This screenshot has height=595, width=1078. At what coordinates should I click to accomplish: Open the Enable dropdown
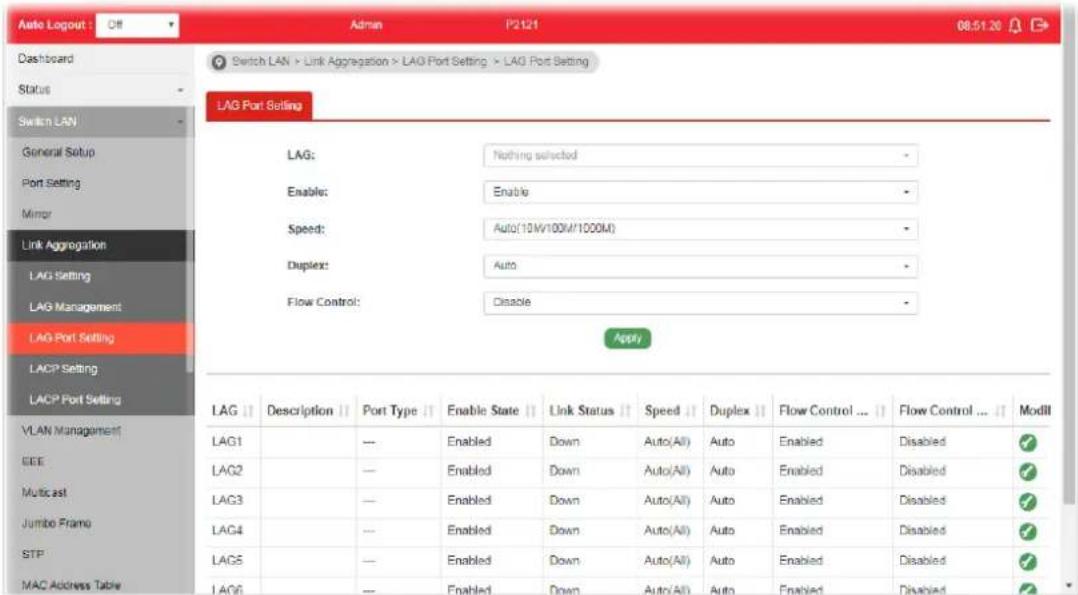pos(700,192)
